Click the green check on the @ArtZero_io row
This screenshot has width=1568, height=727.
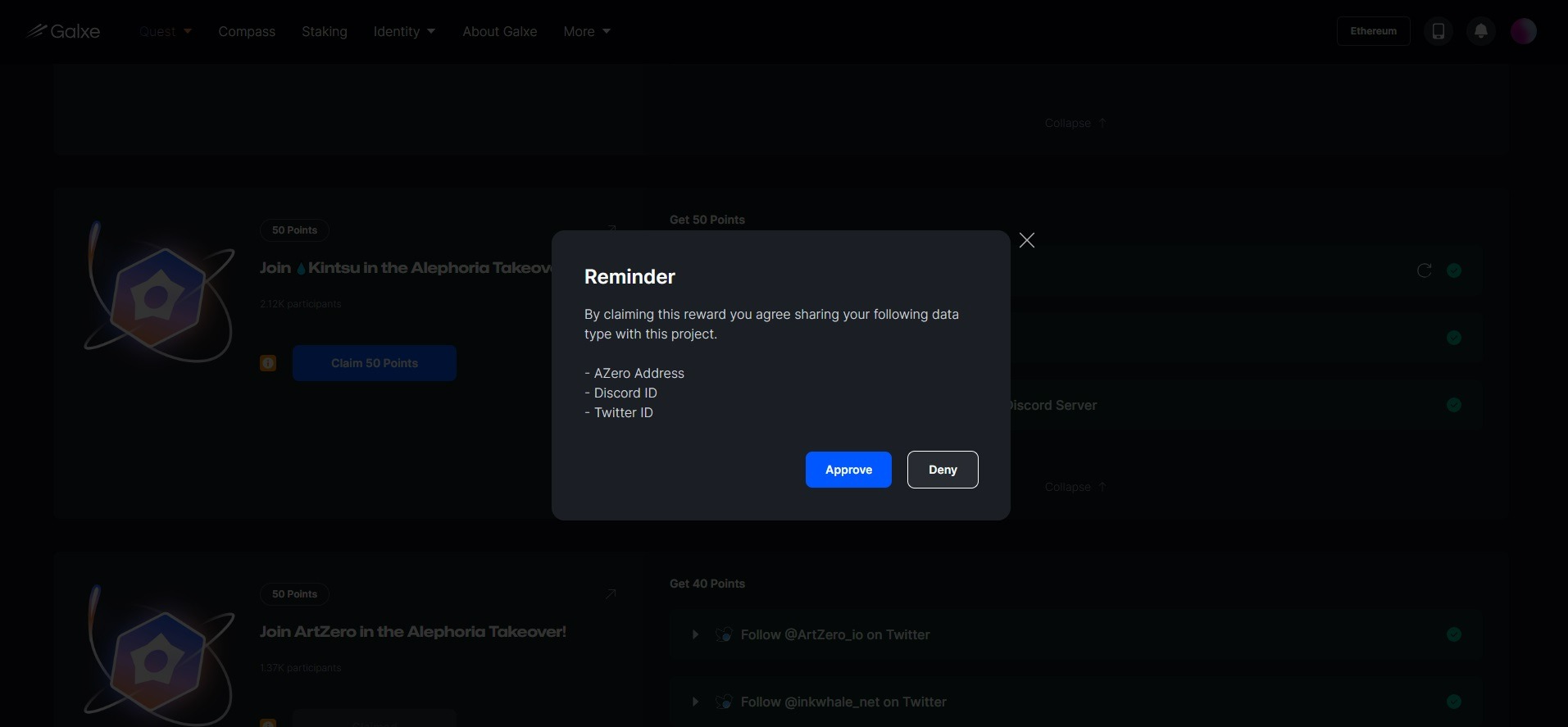point(1454,634)
